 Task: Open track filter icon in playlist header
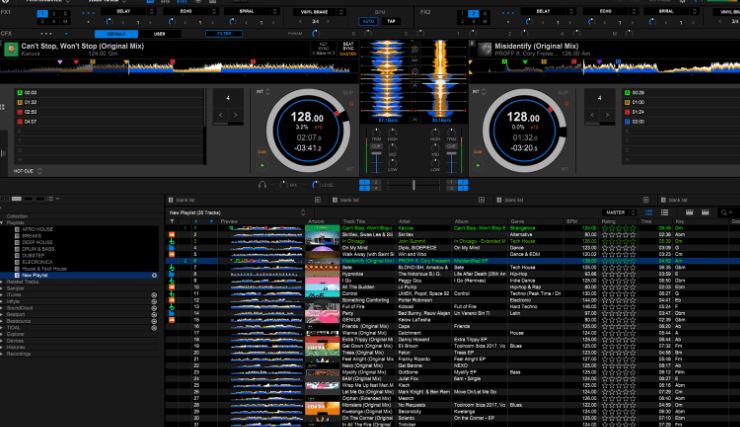pyautogui.click(x=172, y=221)
